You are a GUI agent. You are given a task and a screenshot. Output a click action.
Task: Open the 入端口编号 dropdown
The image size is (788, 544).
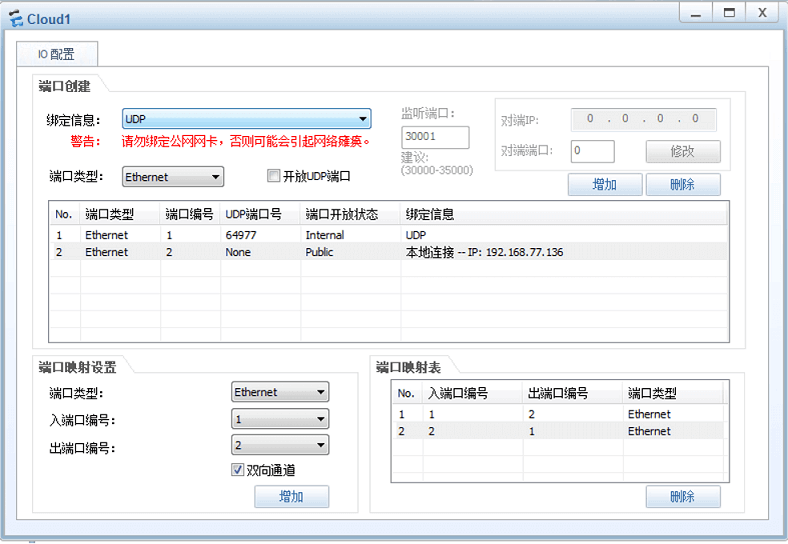280,419
